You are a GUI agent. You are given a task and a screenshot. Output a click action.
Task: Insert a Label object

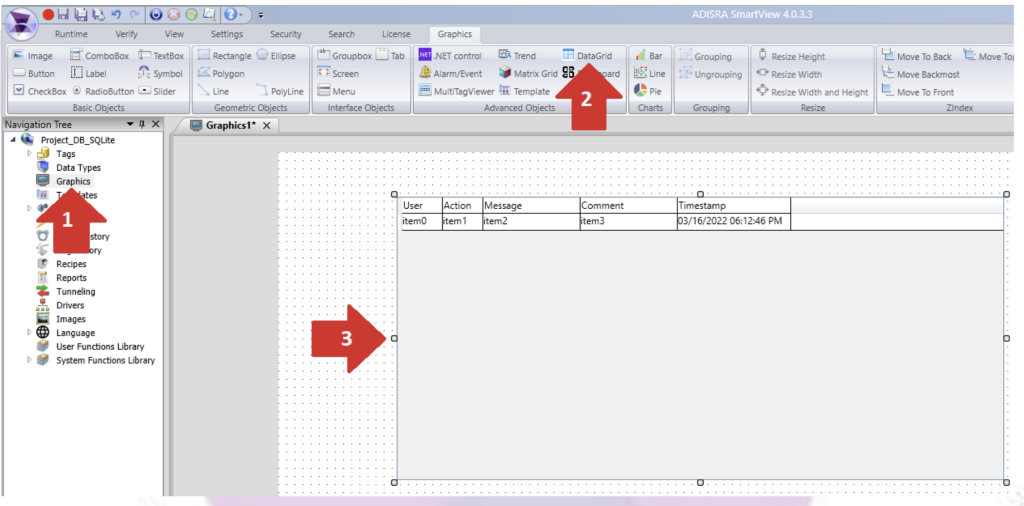88,74
